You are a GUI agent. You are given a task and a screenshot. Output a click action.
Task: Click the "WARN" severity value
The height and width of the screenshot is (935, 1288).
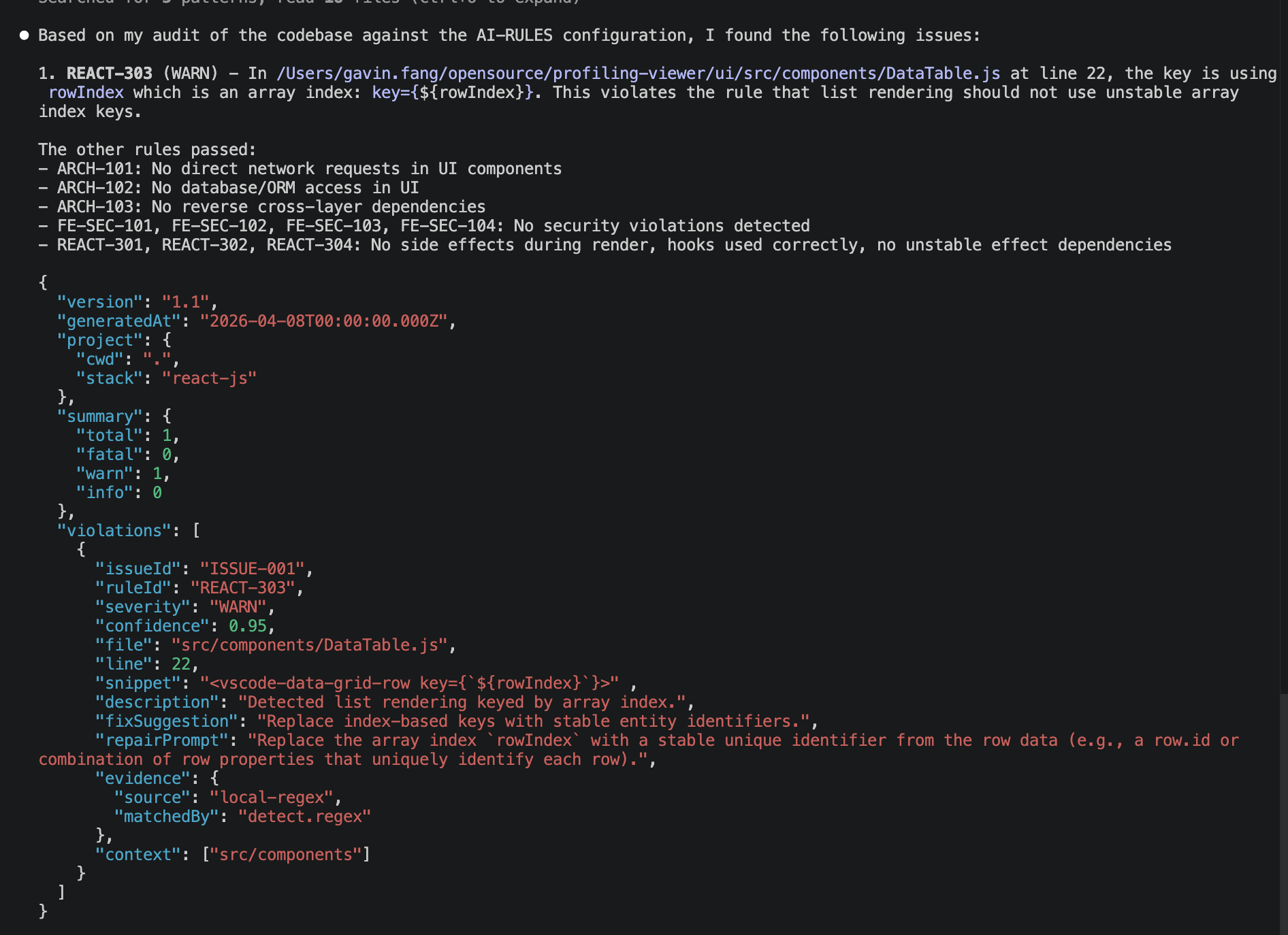[x=238, y=607]
